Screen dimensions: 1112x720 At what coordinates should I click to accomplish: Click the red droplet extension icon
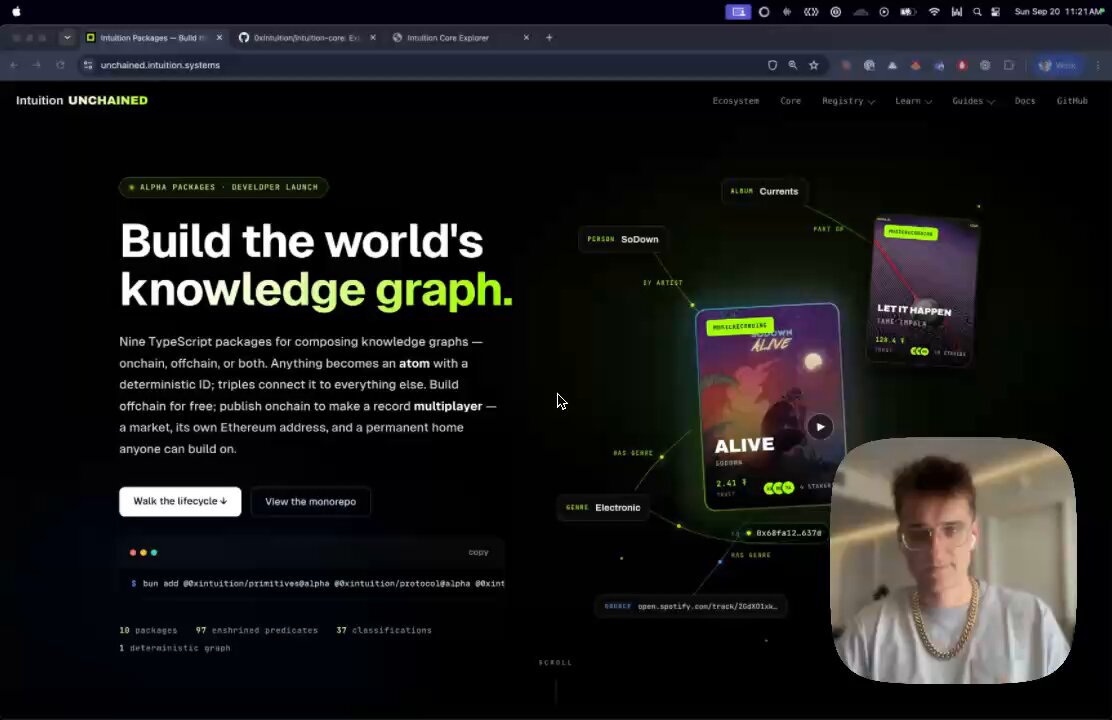(962, 65)
